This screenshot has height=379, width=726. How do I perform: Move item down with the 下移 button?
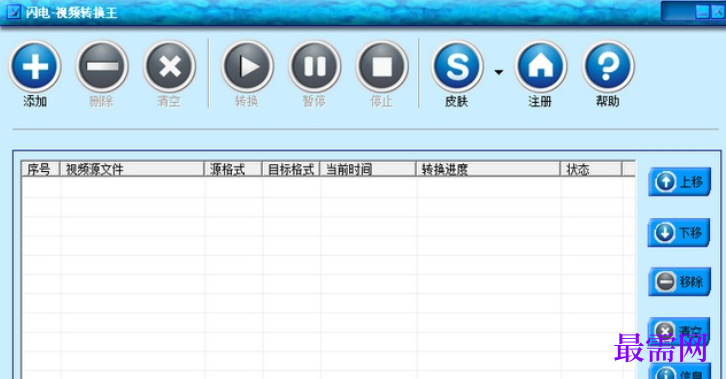(679, 232)
